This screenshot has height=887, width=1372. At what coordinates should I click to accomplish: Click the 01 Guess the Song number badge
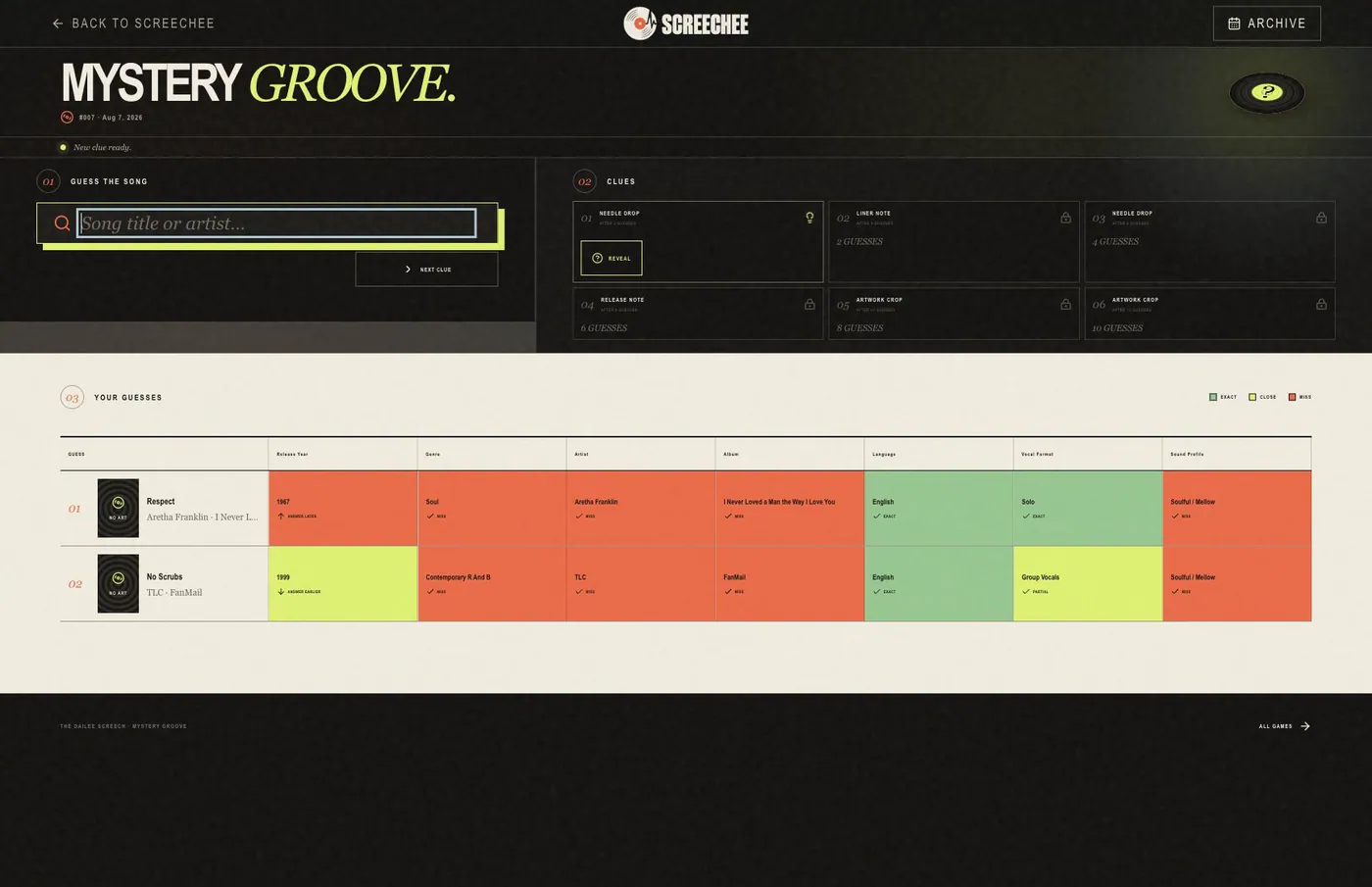[48, 181]
